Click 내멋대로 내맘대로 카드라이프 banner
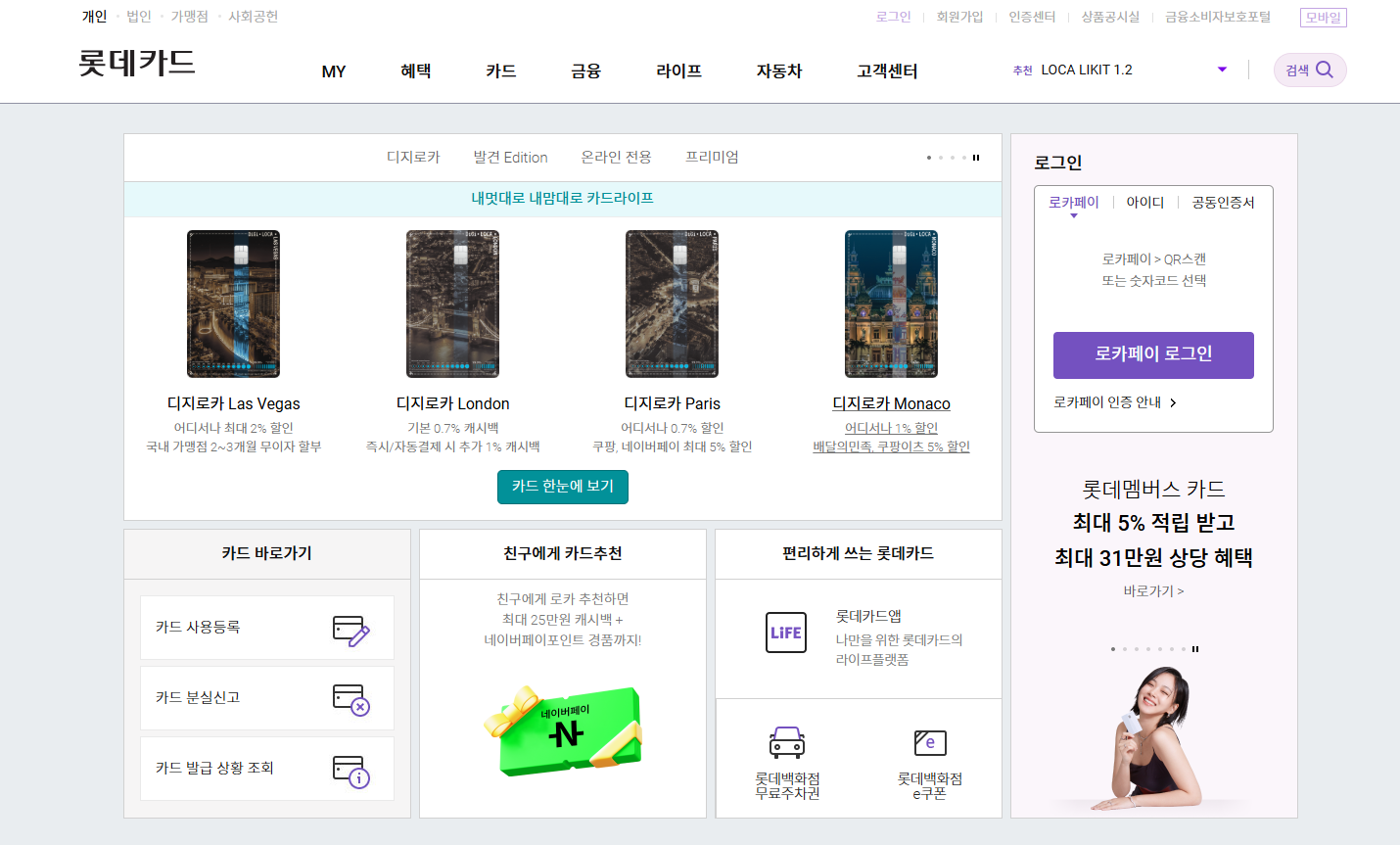This screenshot has width=1400, height=845. click(563, 199)
